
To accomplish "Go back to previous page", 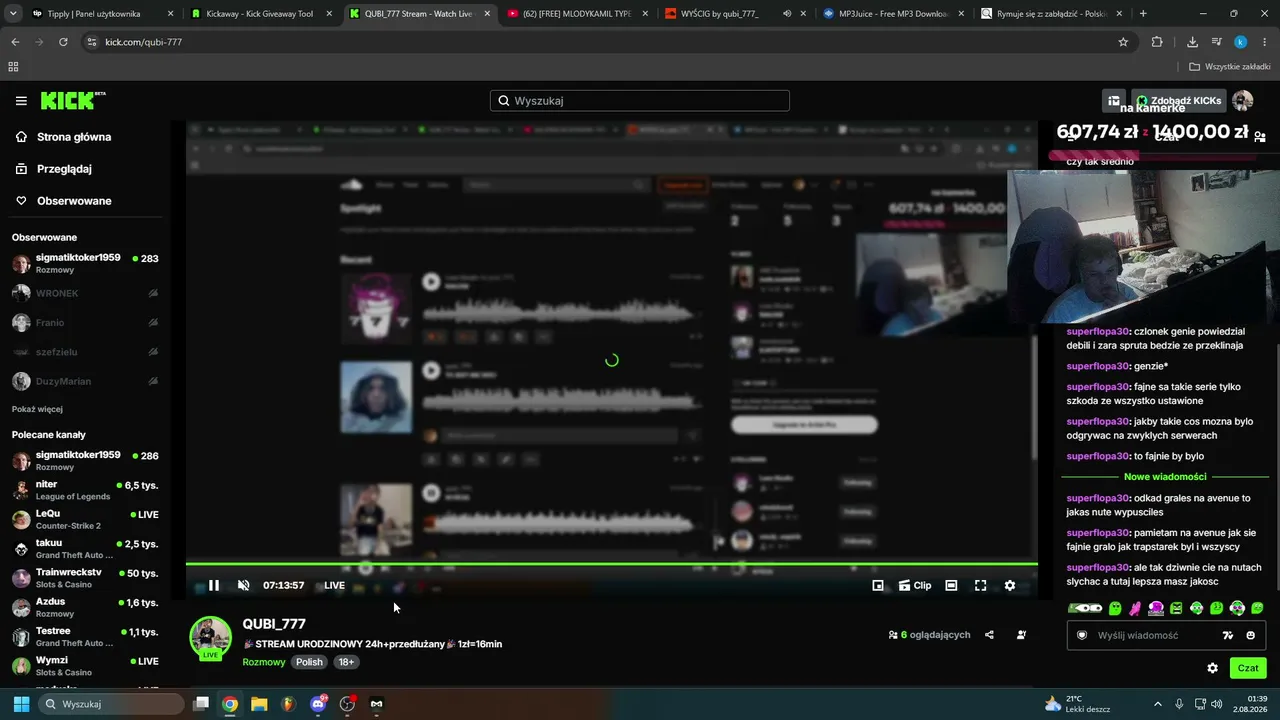I will point(15,42).
